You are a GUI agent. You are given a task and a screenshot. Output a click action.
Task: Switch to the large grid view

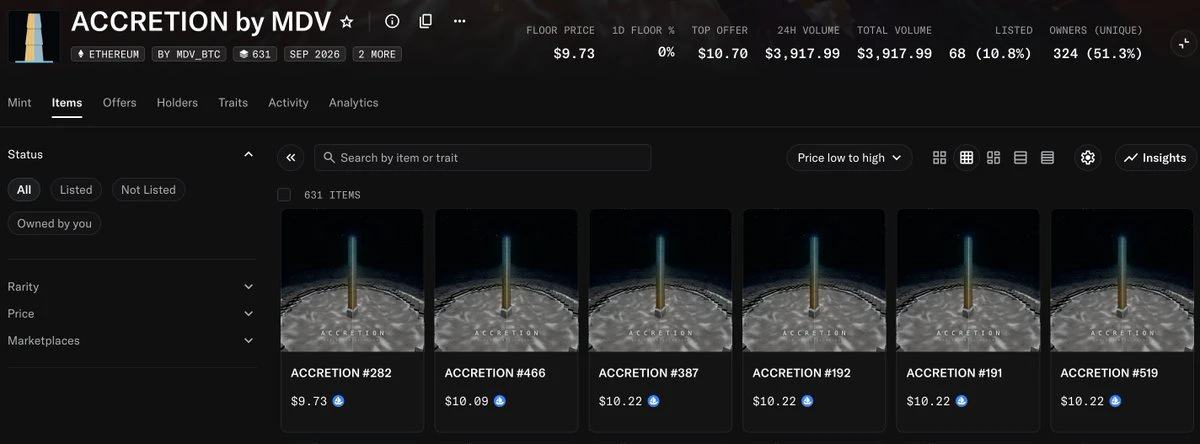coord(939,157)
